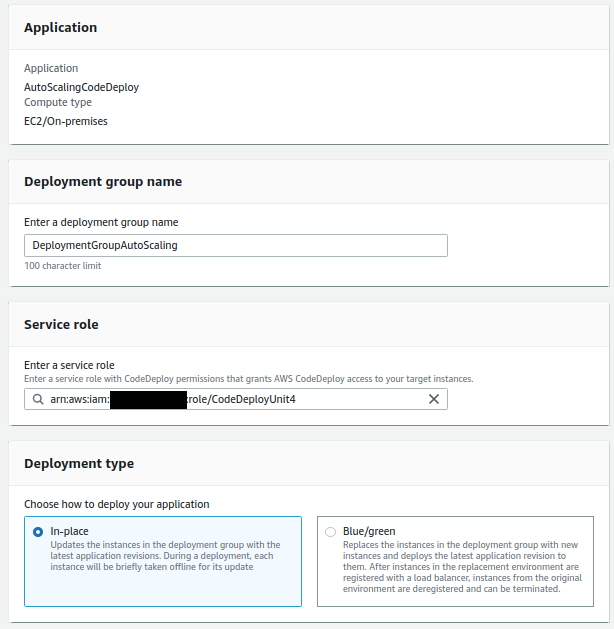This screenshot has height=629, width=614.
Task: Click the Deployment group name section heading
Action: [x=103, y=182]
